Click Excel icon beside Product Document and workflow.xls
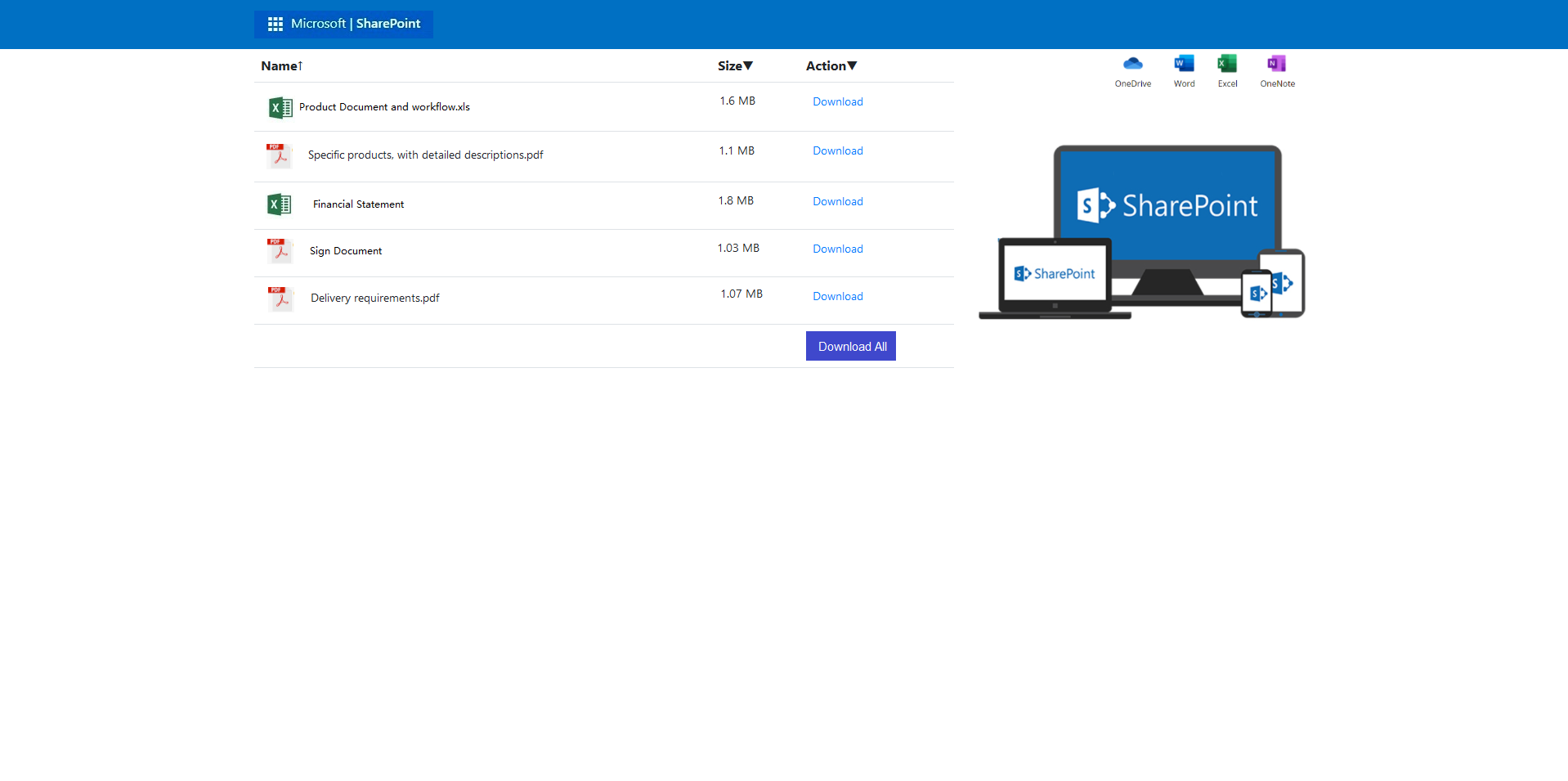The width and height of the screenshot is (1568, 781). click(280, 107)
